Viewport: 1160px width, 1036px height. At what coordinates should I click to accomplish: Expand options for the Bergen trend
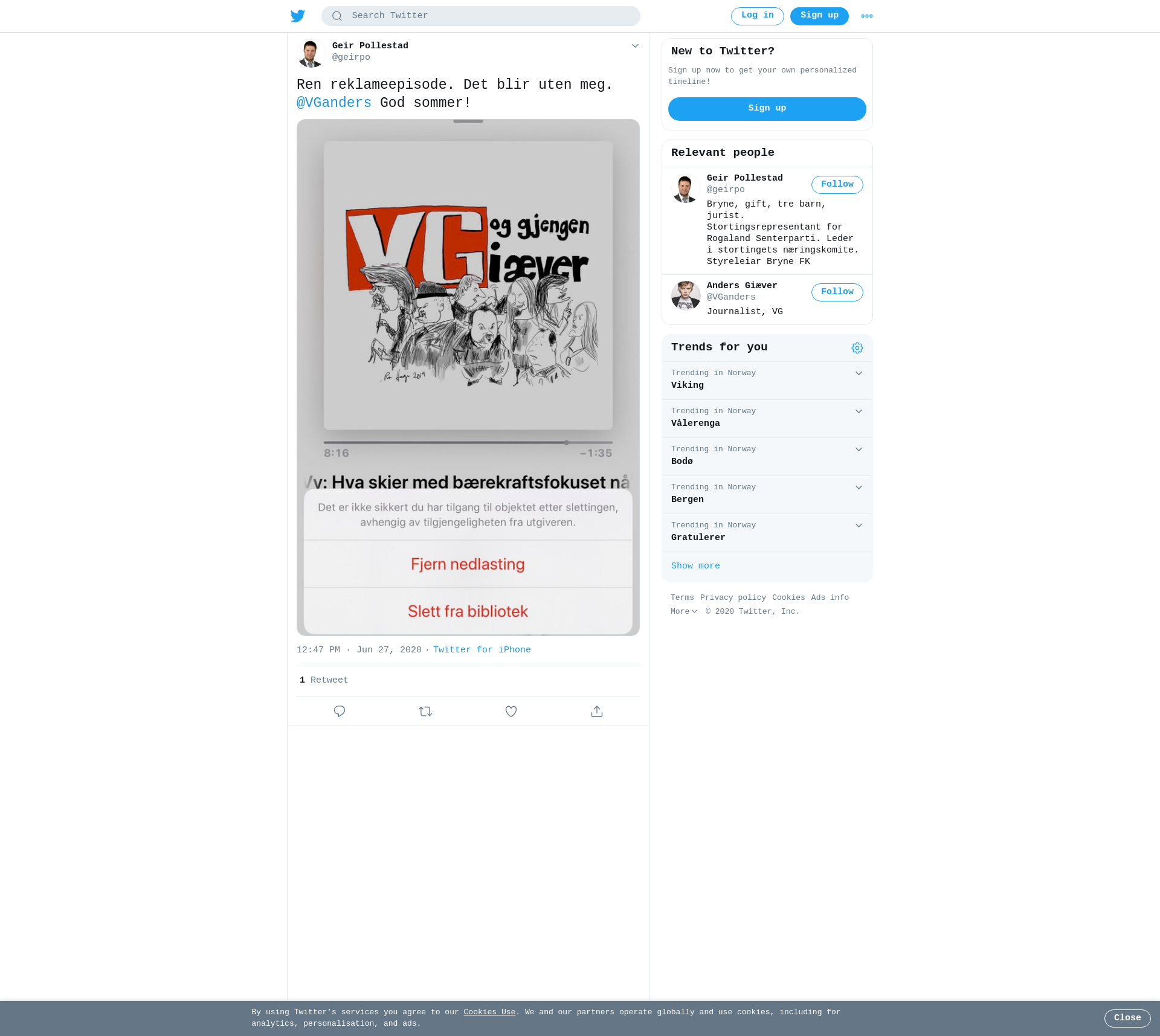tap(859, 487)
